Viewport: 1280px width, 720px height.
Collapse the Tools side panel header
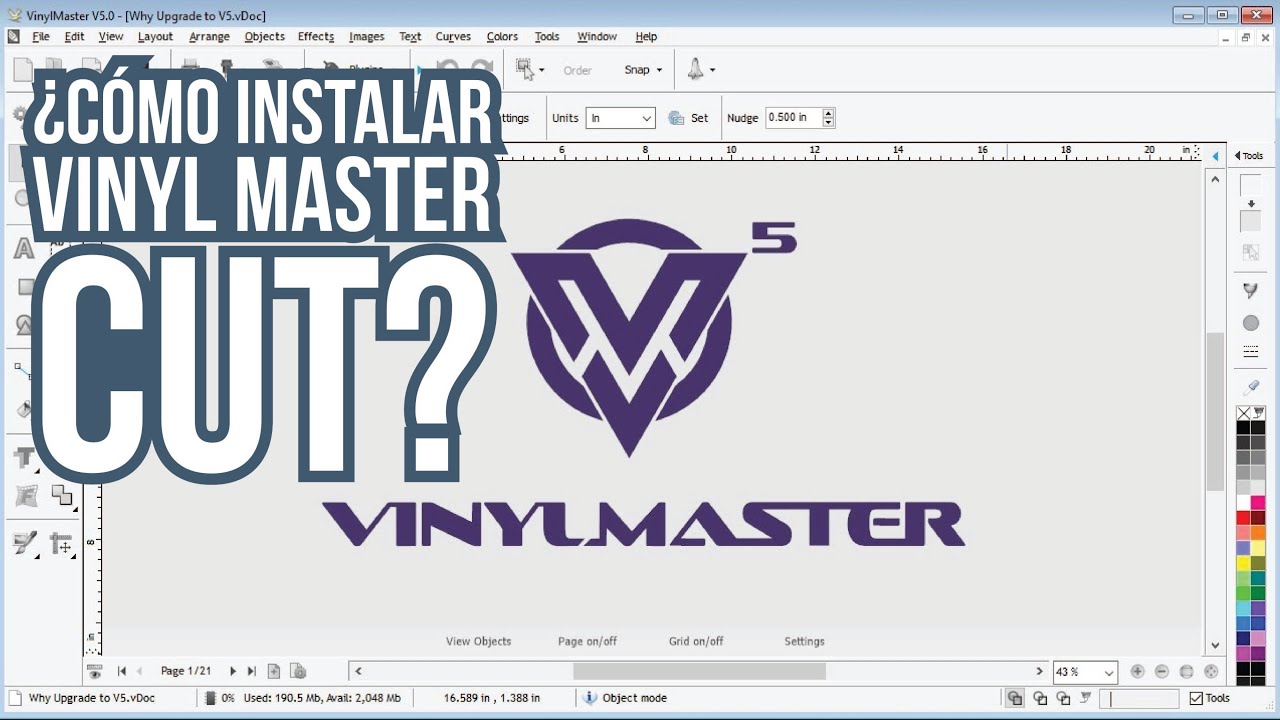coord(1249,156)
